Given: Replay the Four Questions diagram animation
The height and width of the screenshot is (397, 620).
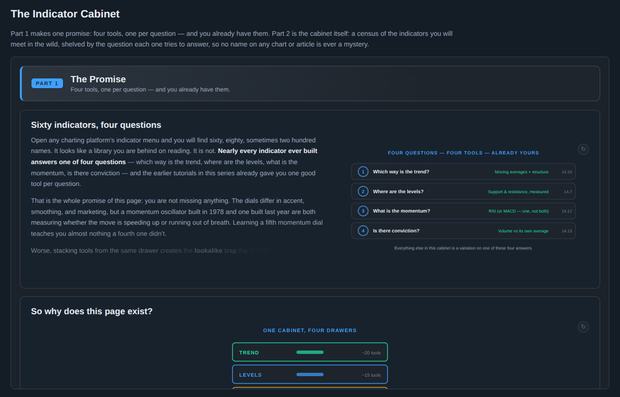Looking at the screenshot, I should [x=583, y=149].
